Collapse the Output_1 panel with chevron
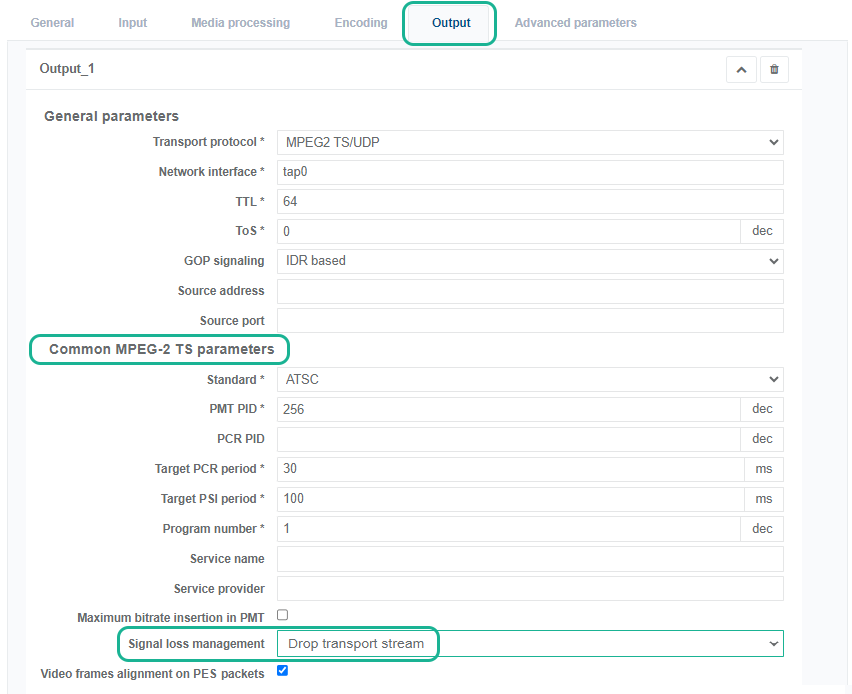852x694 pixels. (x=741, y=70)
